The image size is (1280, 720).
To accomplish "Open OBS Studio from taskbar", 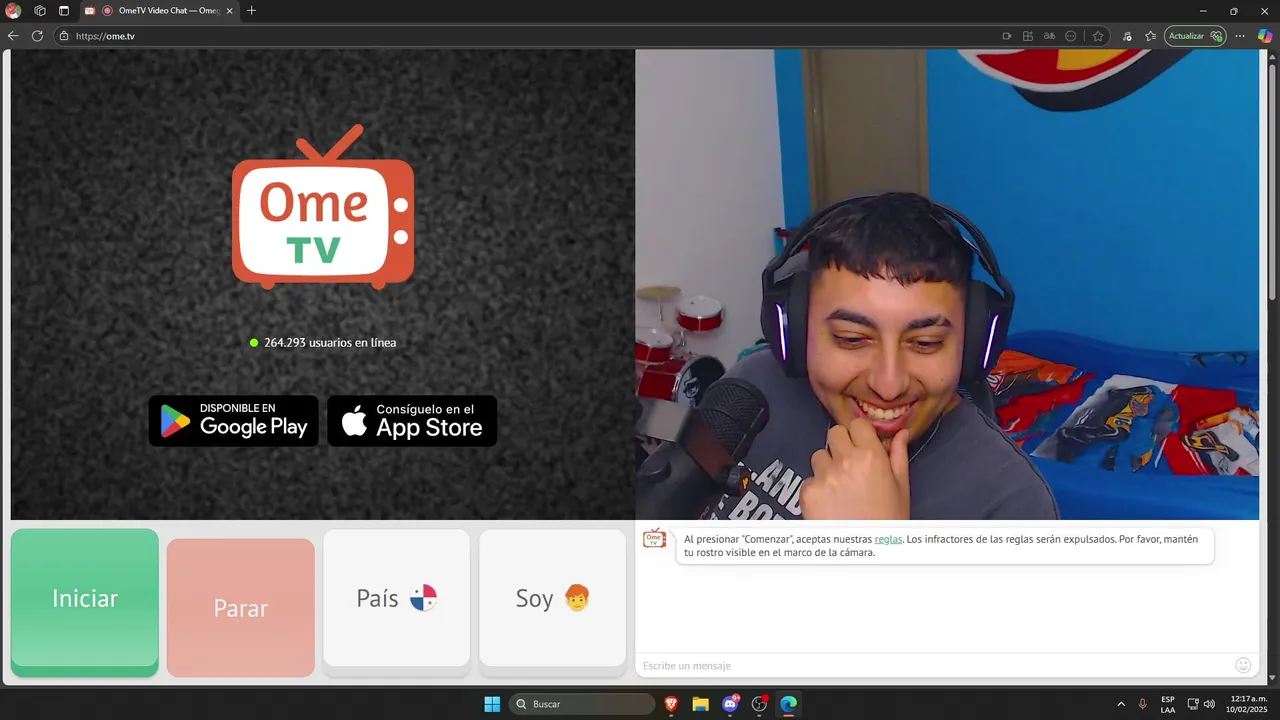I will pyautogui.click(x=759, y=704).
